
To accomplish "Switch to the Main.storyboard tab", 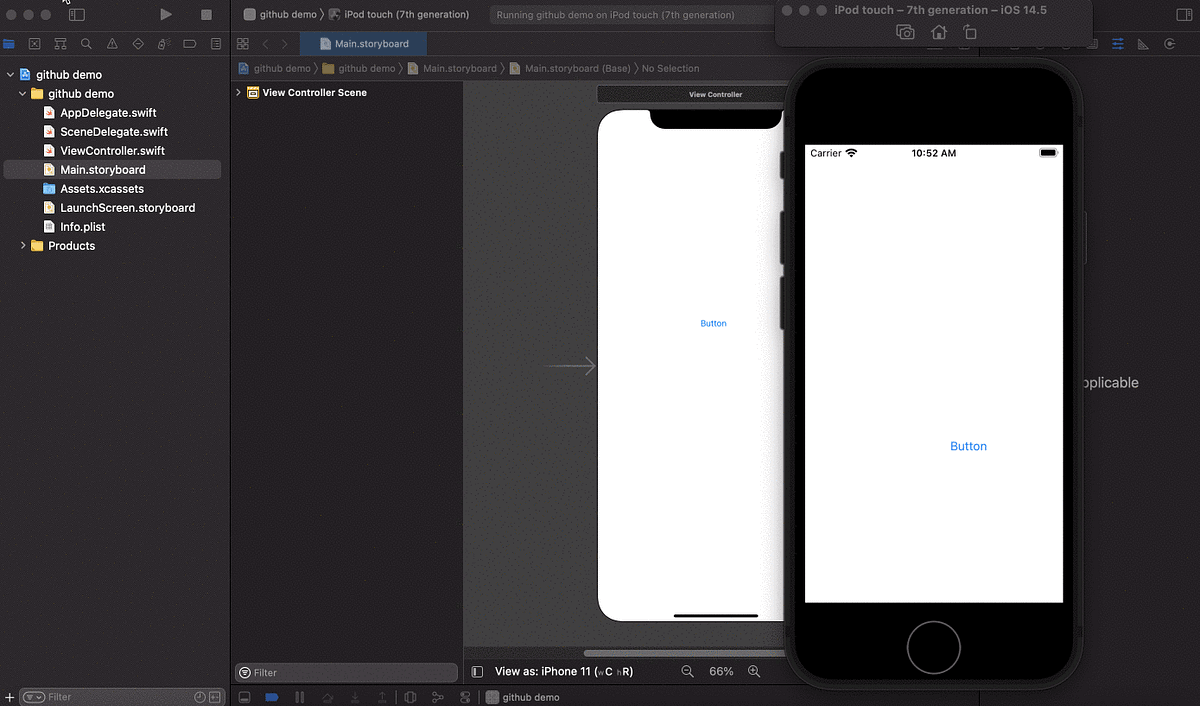I will 363,43.
